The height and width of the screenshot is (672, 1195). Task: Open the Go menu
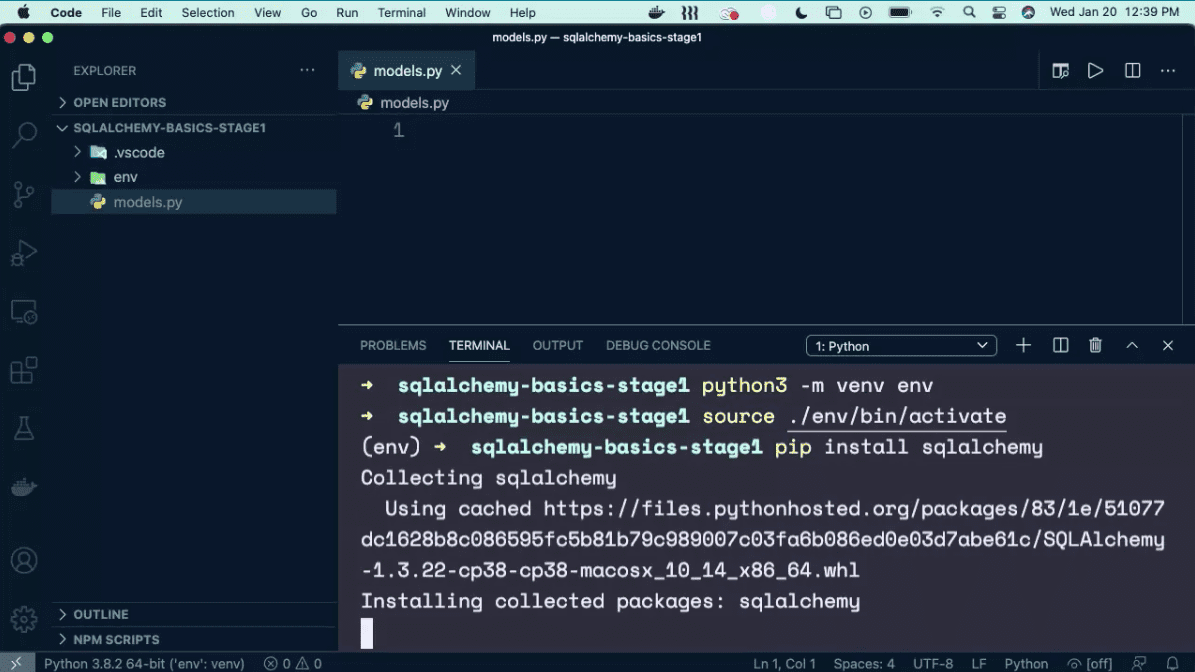pyautogui.click(x=309, y=12)
